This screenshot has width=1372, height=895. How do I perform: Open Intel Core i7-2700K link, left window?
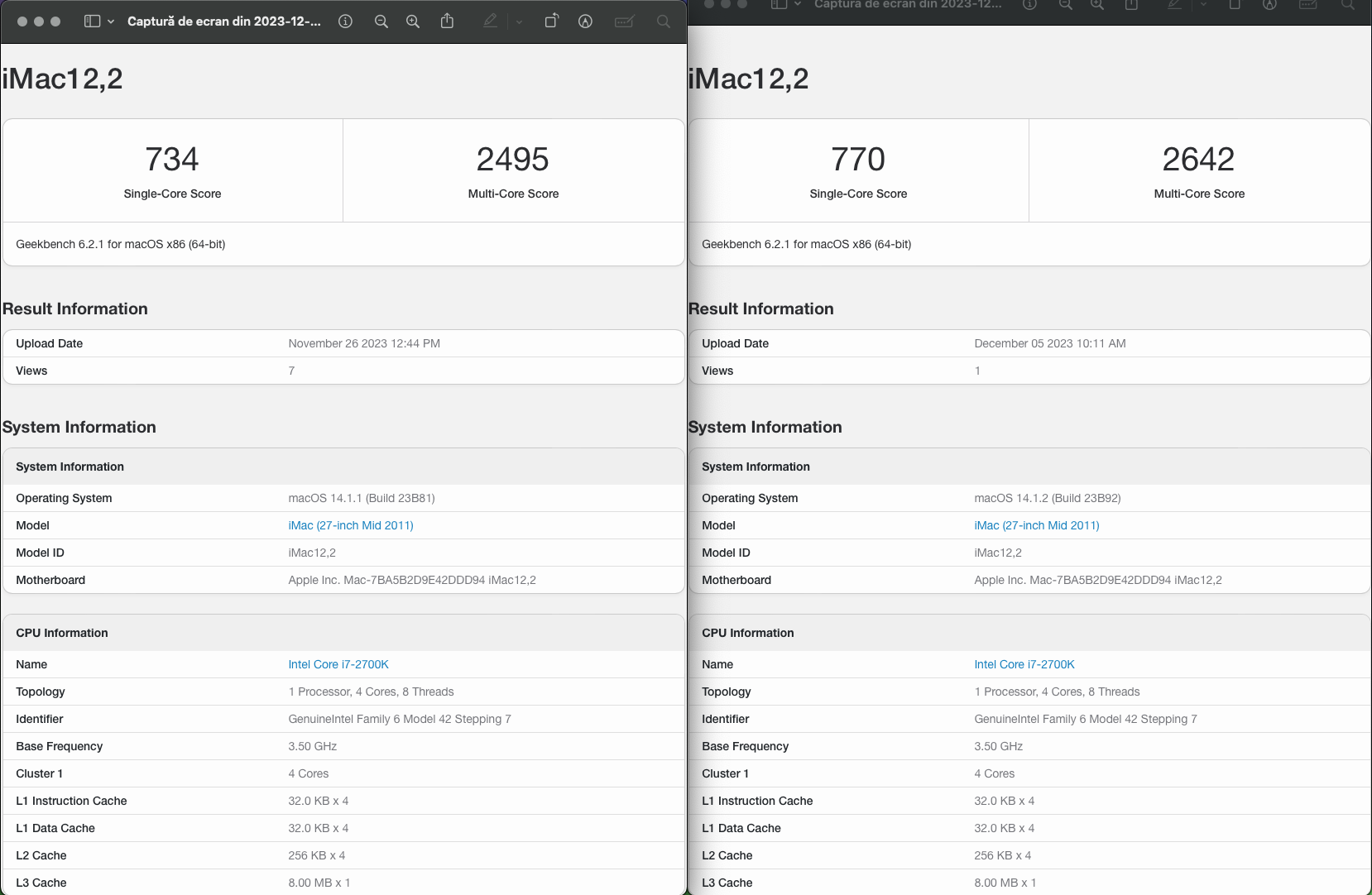[x=338, y=664]
